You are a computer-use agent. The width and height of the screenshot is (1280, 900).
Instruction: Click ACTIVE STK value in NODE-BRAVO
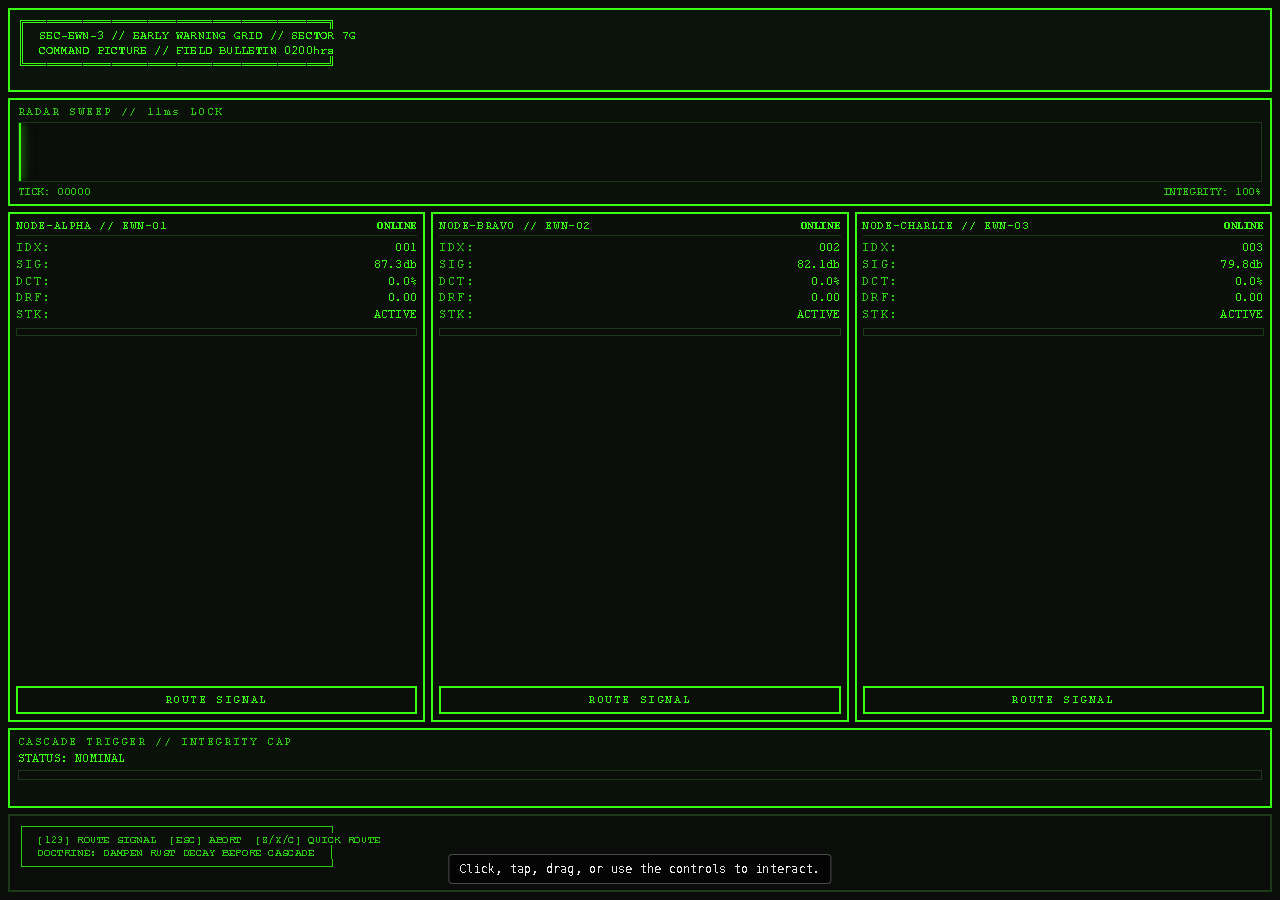click(818, 315)
